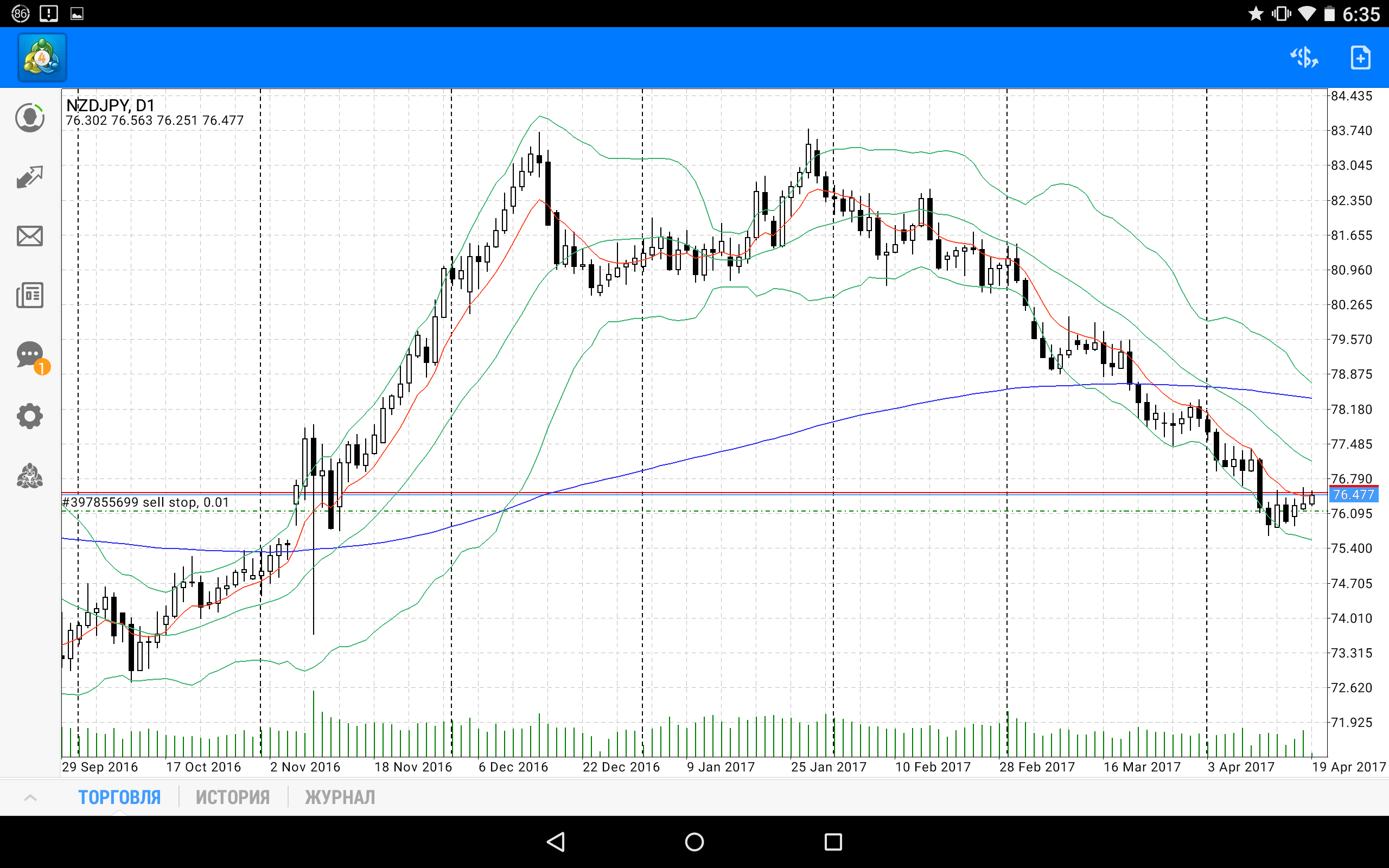The image size is (1389, 868).
Task: Tap the 3 Apr 2017 date label
Action: [x=1241, y=767]
